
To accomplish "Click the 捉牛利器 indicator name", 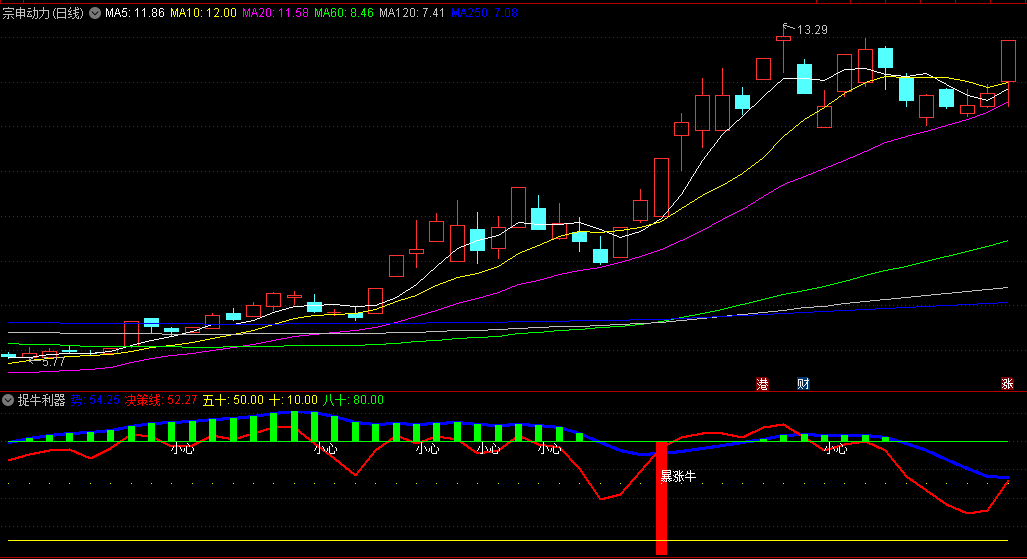I will point(41,400).
